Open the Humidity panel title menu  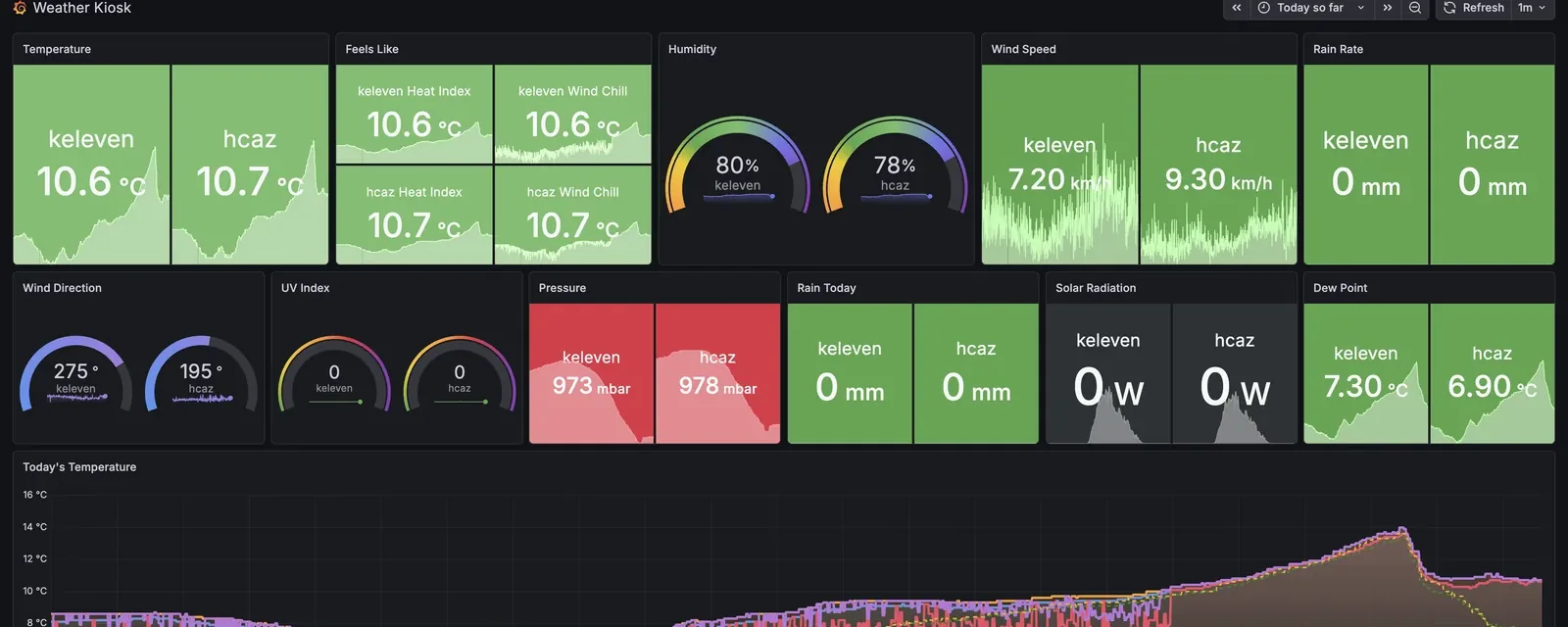pyautogui.click(x=692, y=49)
